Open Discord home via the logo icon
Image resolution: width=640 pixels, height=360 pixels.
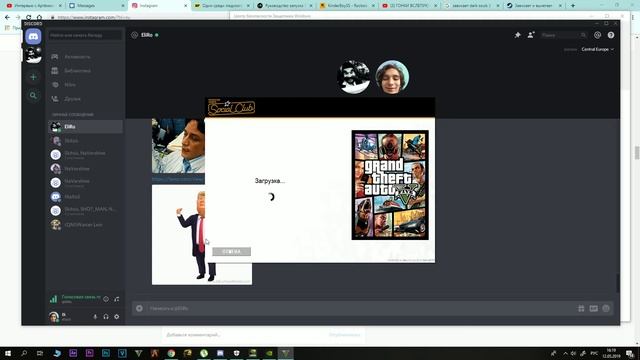pos(33,37)
